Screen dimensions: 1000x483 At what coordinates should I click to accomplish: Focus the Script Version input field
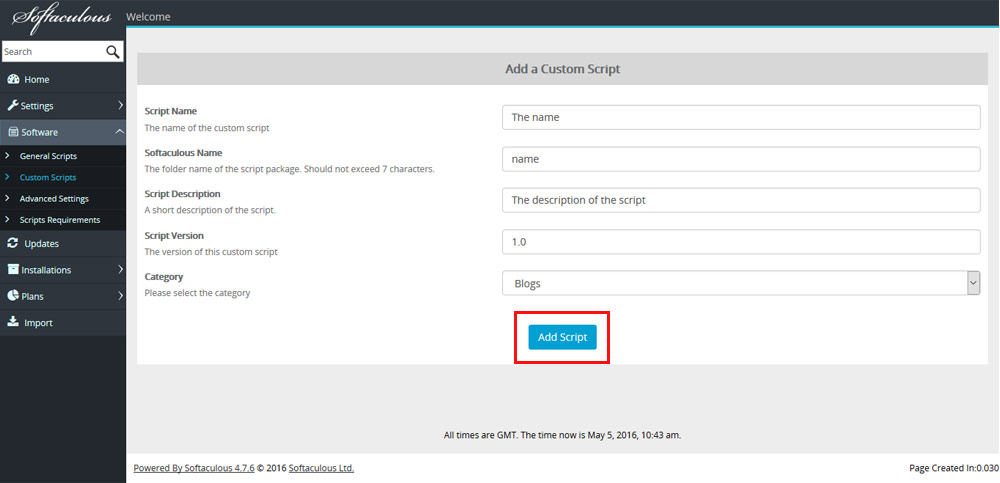(x=741, y=242)
